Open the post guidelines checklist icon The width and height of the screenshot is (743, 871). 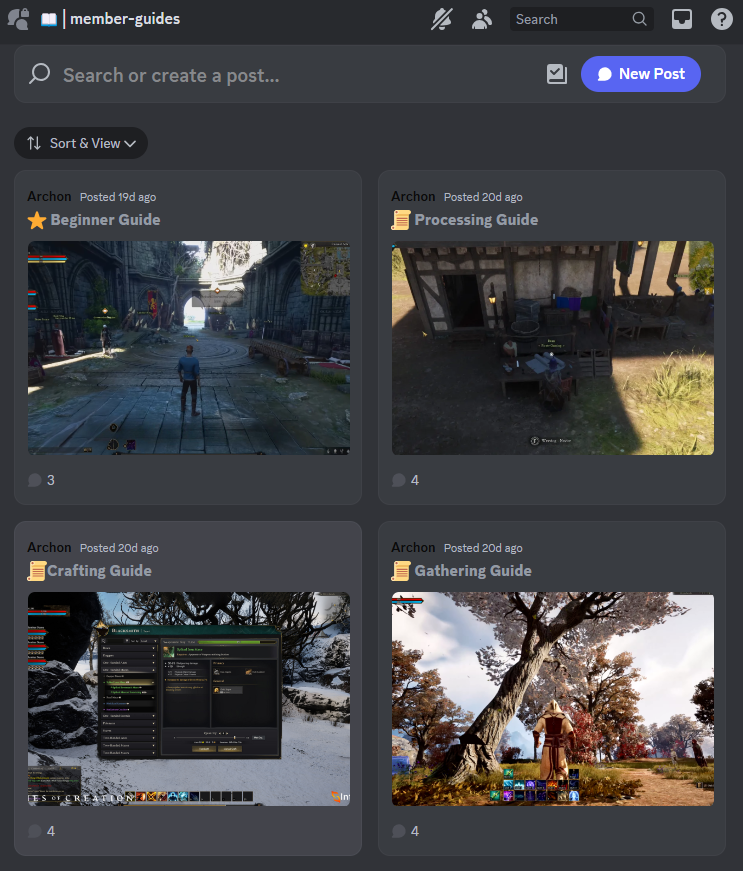point(556,74)
